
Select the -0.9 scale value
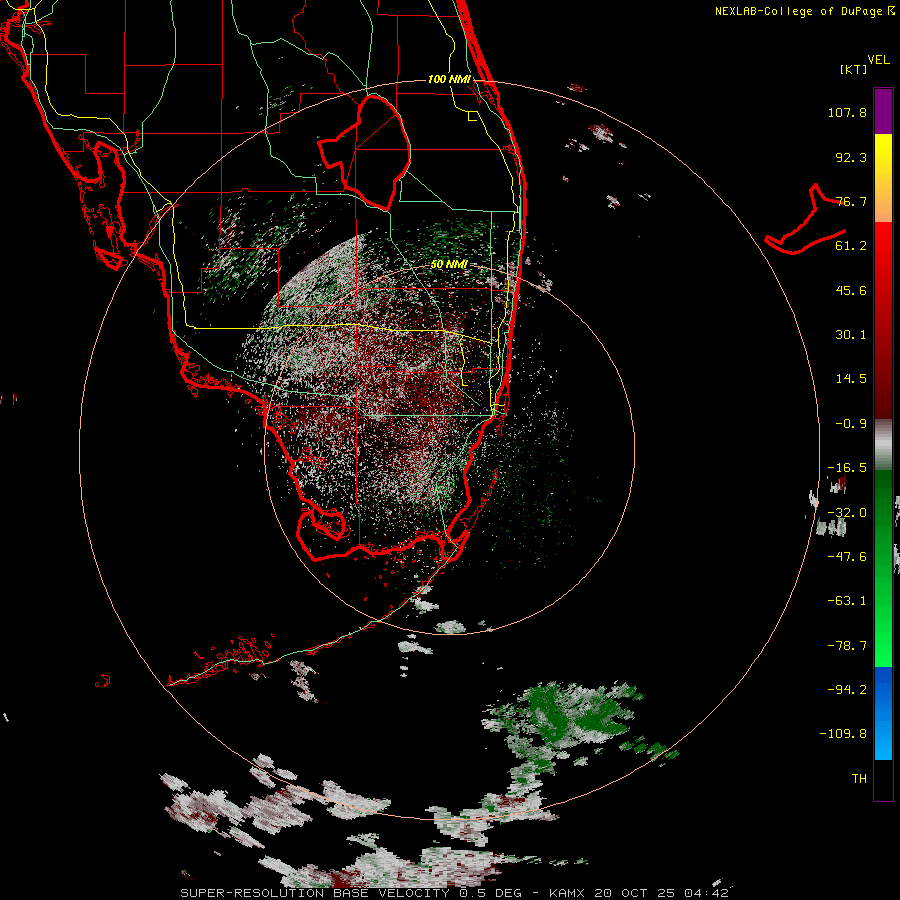pos(851,424)
